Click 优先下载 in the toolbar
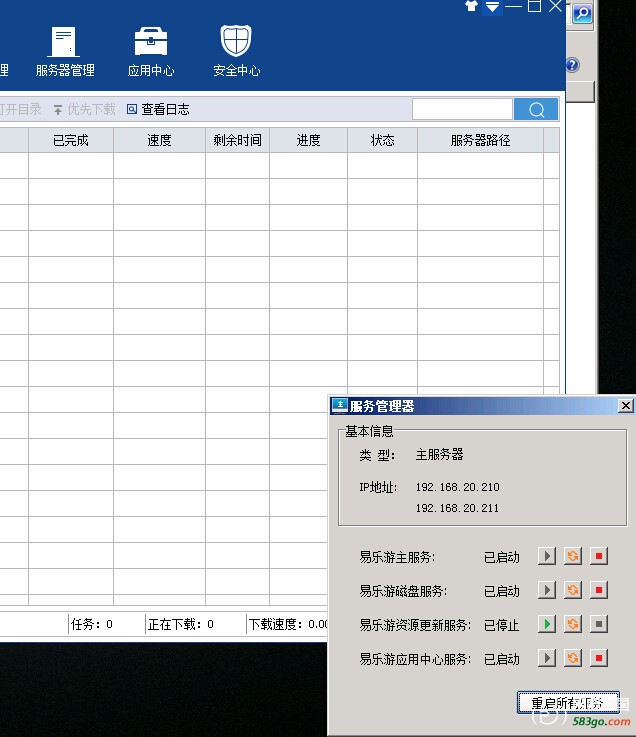The width and height of the screenshot is (636, 737). pos(85,110)
